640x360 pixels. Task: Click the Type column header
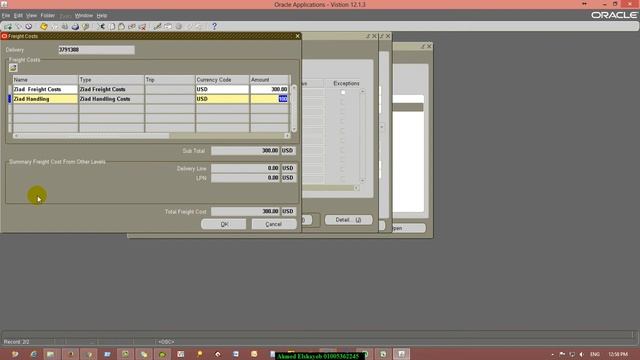[111, 80]
